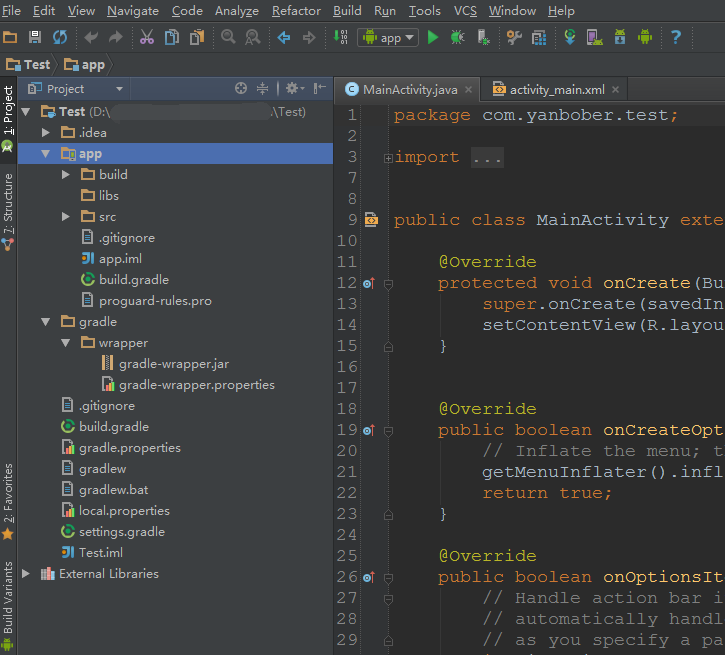Image resolution: width=725 pixels, height=655 pixels.
Task: Select gradle-wrapper.properties in the project tree
Action: click(x=196, y=385)
